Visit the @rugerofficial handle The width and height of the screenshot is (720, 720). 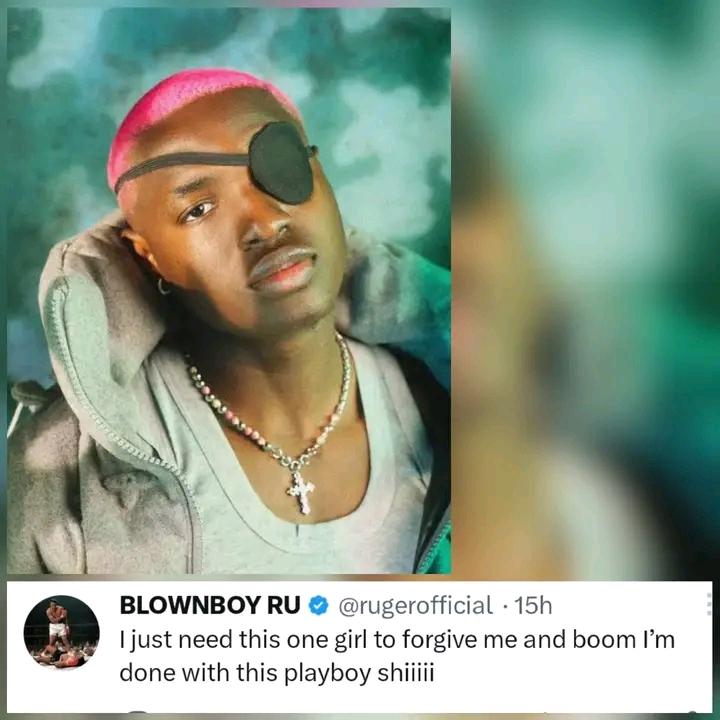(x=415, y=606)
